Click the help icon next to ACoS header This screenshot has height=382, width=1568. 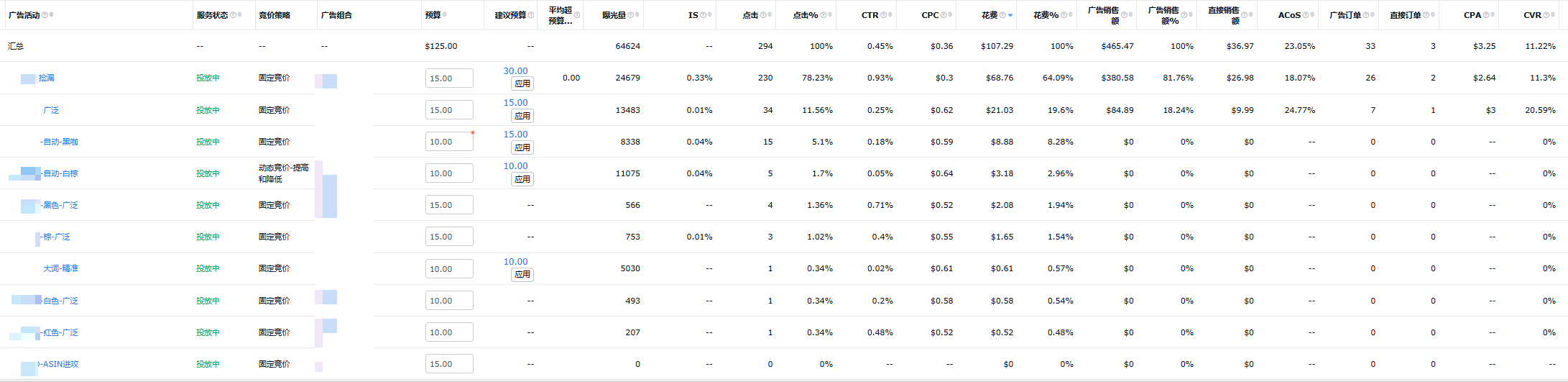point(1305,15)
